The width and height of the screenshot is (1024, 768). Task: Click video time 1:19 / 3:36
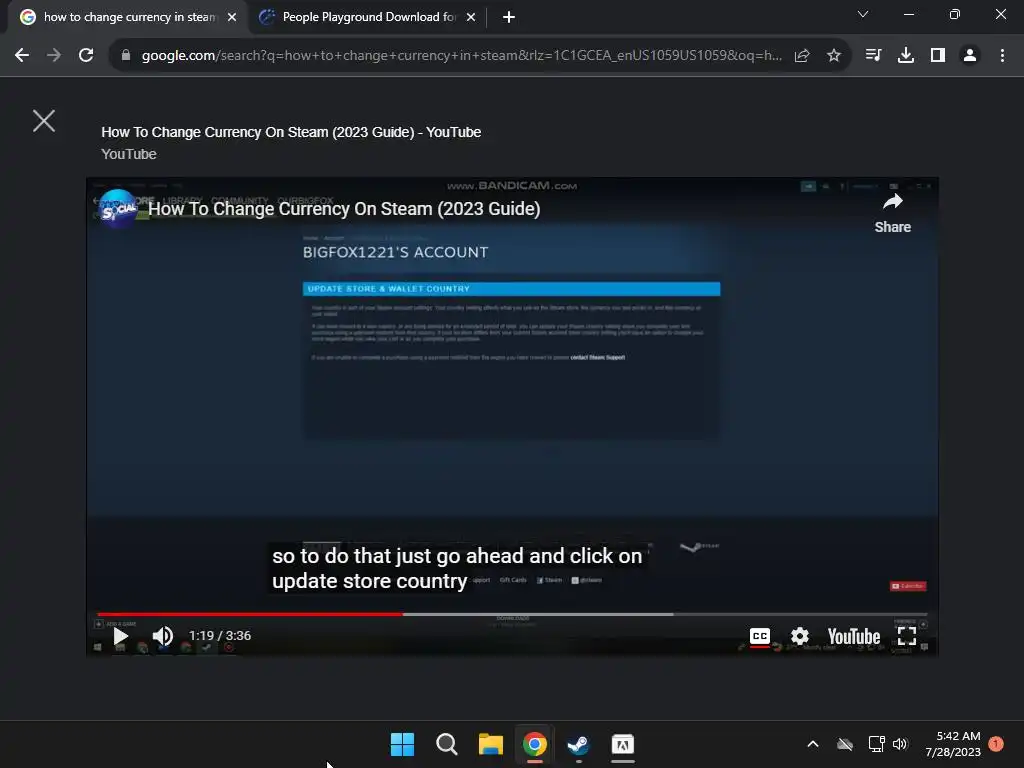(x=220, y=635)
